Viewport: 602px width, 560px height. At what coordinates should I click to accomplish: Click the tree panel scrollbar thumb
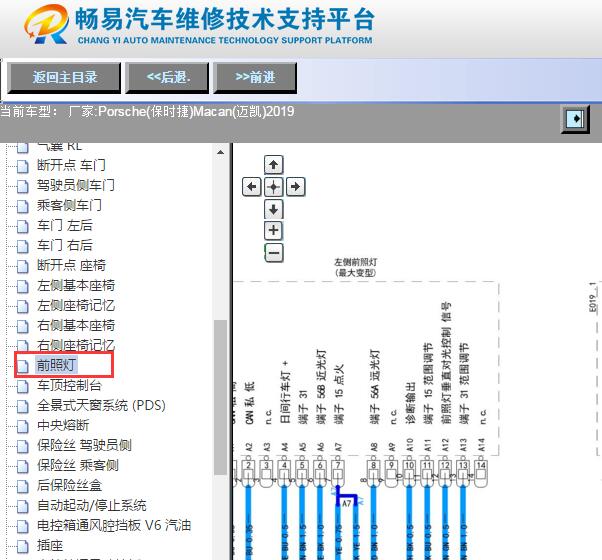click(220, 397)
